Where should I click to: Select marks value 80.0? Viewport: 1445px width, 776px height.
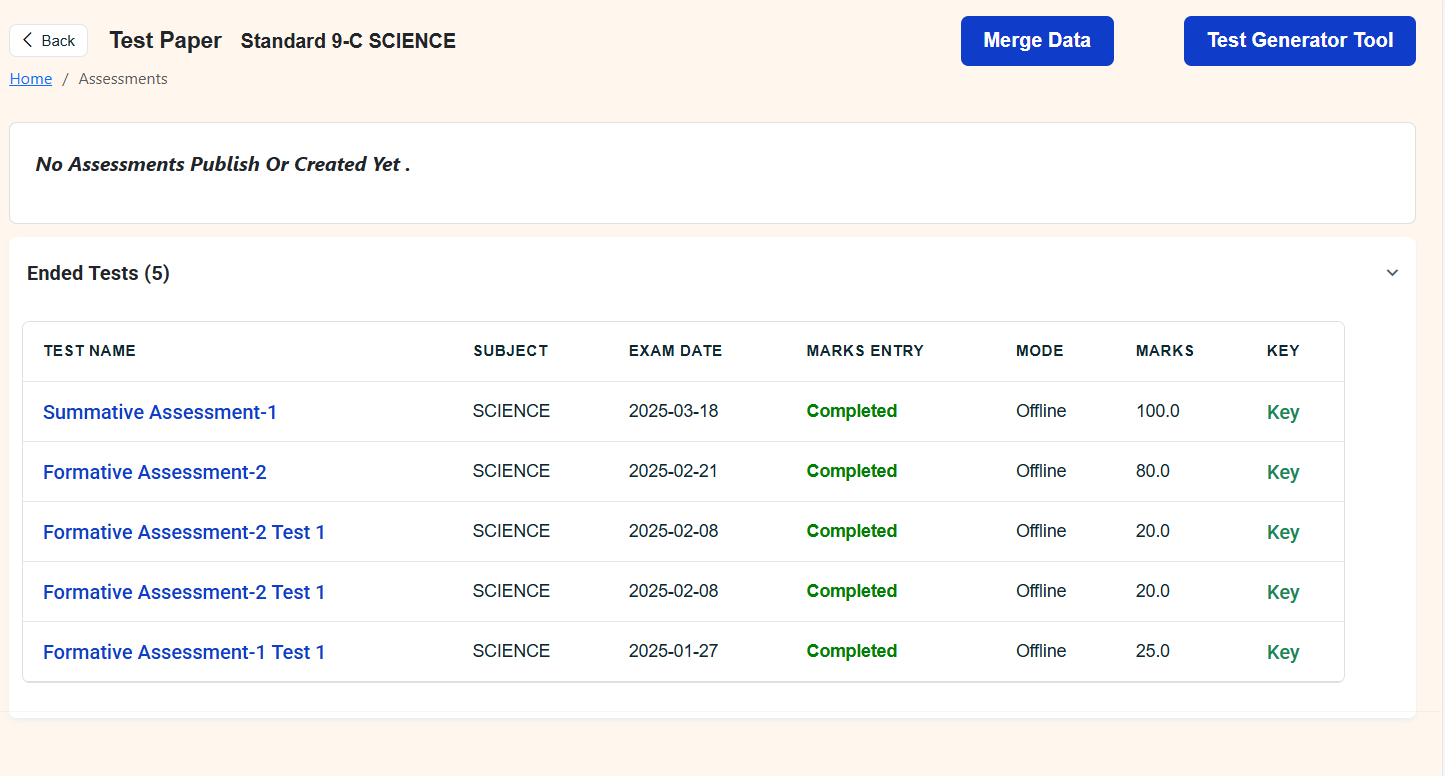(1153, 471)
